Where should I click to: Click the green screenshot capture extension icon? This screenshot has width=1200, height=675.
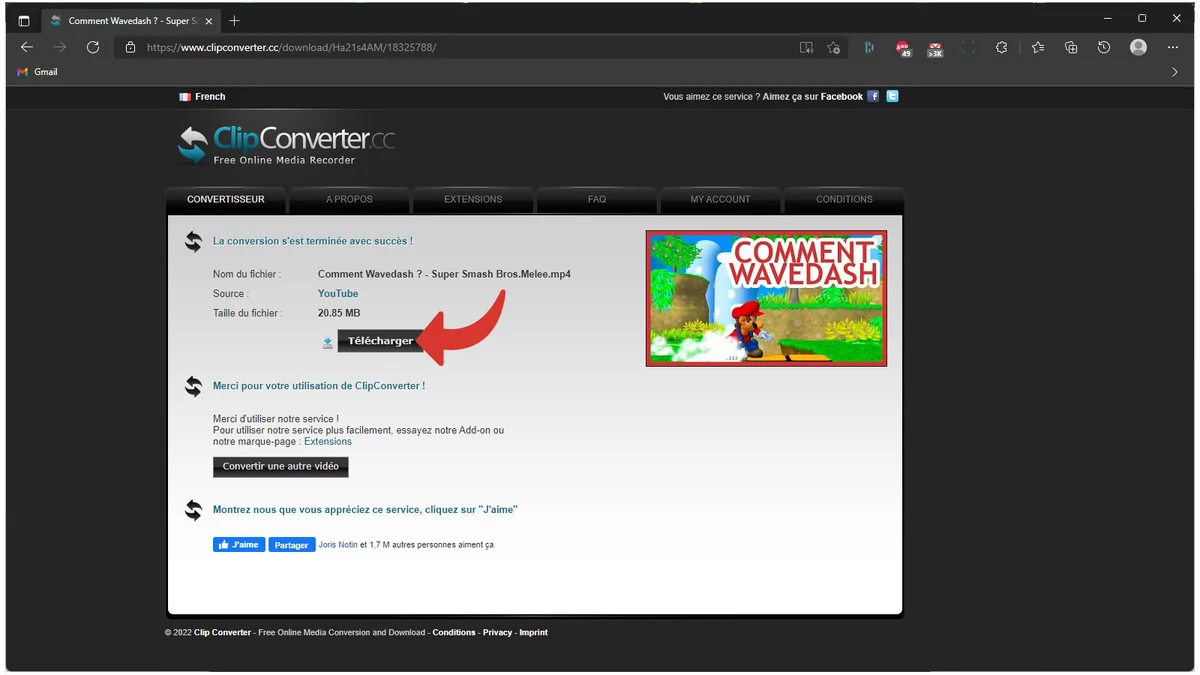pyautogui.click(x=968, y=47)
